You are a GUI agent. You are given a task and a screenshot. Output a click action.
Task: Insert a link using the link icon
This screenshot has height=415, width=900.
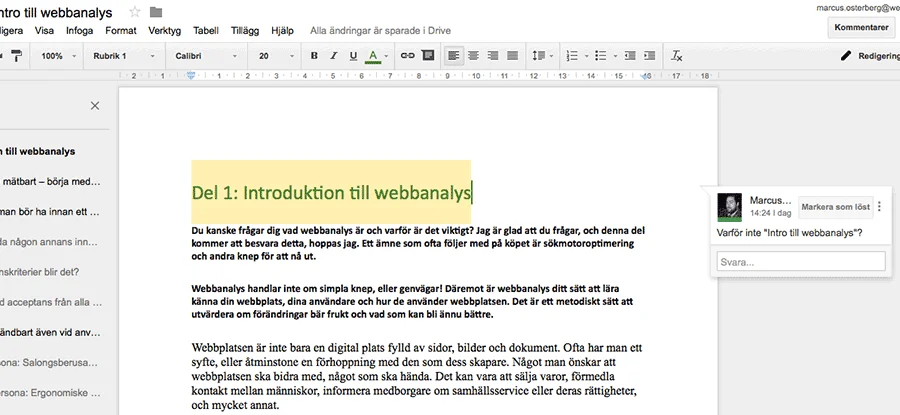click(x=408, y=56)
